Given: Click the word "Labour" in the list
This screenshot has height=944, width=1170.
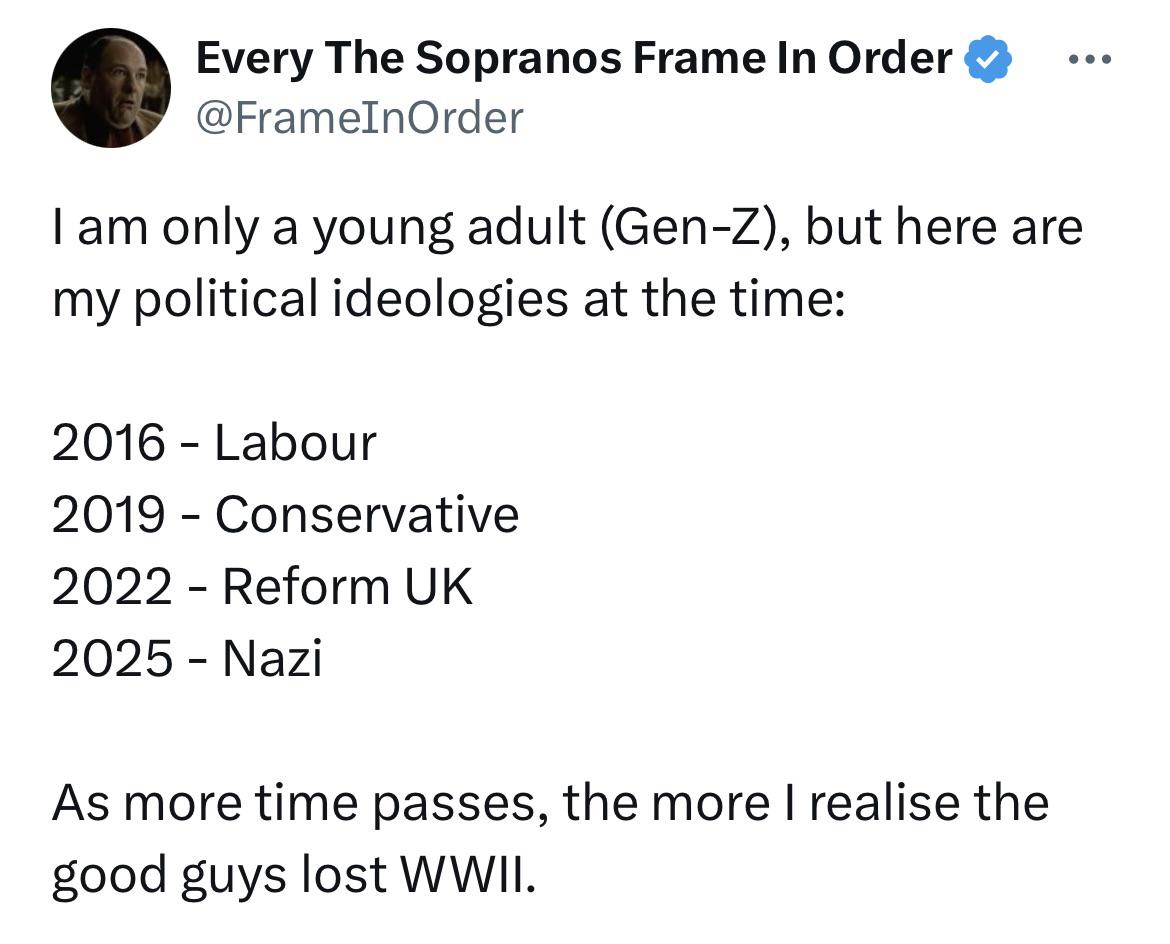Looking at the screenshot, I should pos(295,443).
